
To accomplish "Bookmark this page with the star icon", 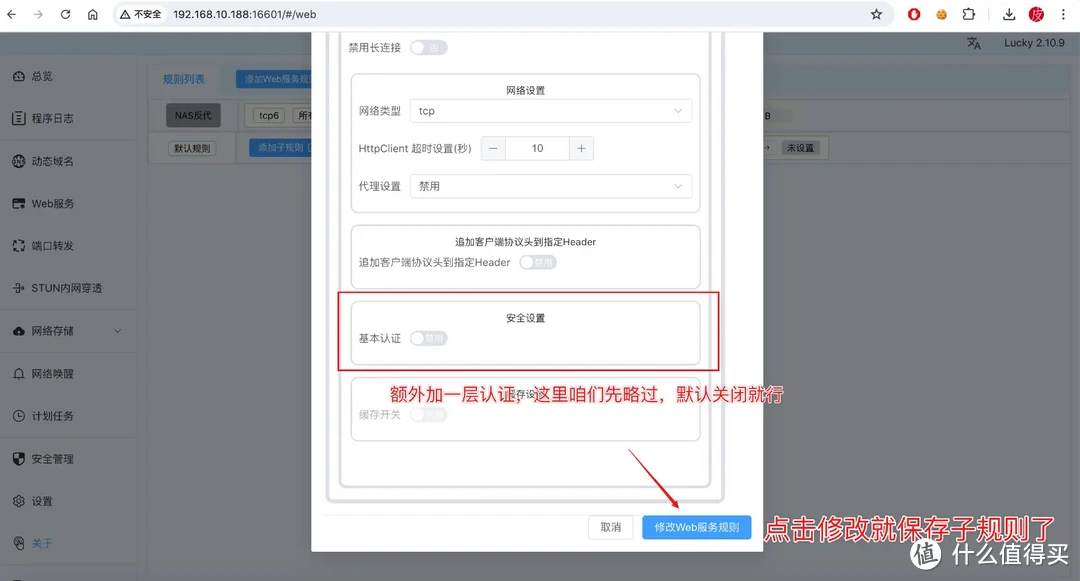I will (876, 14).
